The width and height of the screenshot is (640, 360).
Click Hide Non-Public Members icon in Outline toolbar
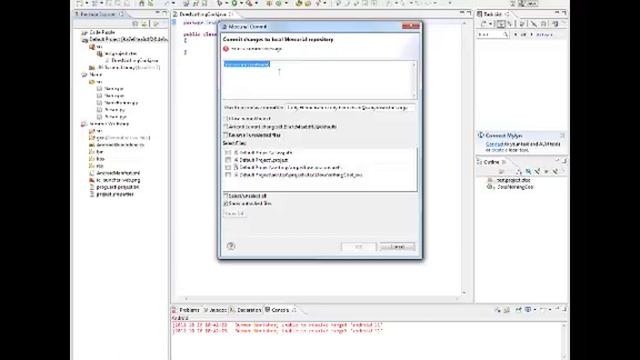tap(546, 172)
